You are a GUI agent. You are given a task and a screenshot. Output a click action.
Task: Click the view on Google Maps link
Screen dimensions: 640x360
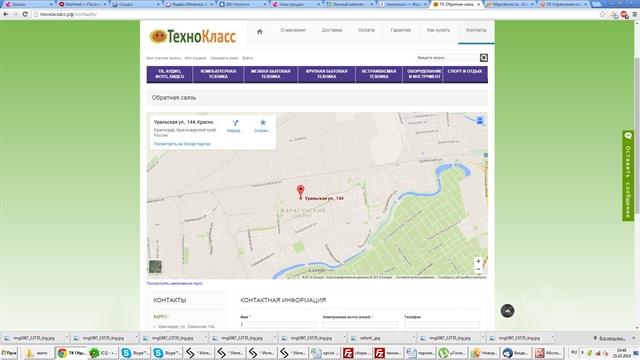pyautogui.click(x=182, y=144)
